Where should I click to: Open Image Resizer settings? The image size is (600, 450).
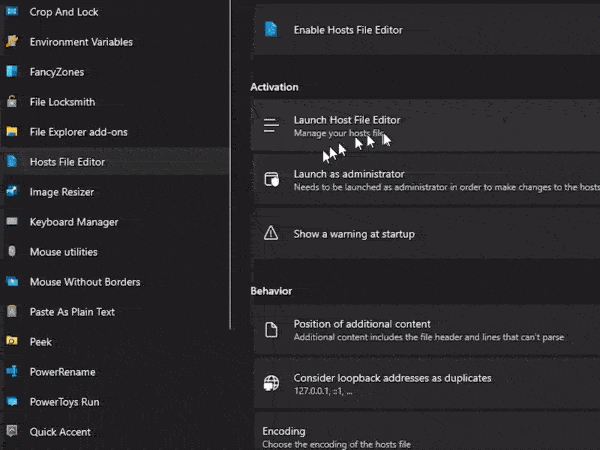(115, 191)
